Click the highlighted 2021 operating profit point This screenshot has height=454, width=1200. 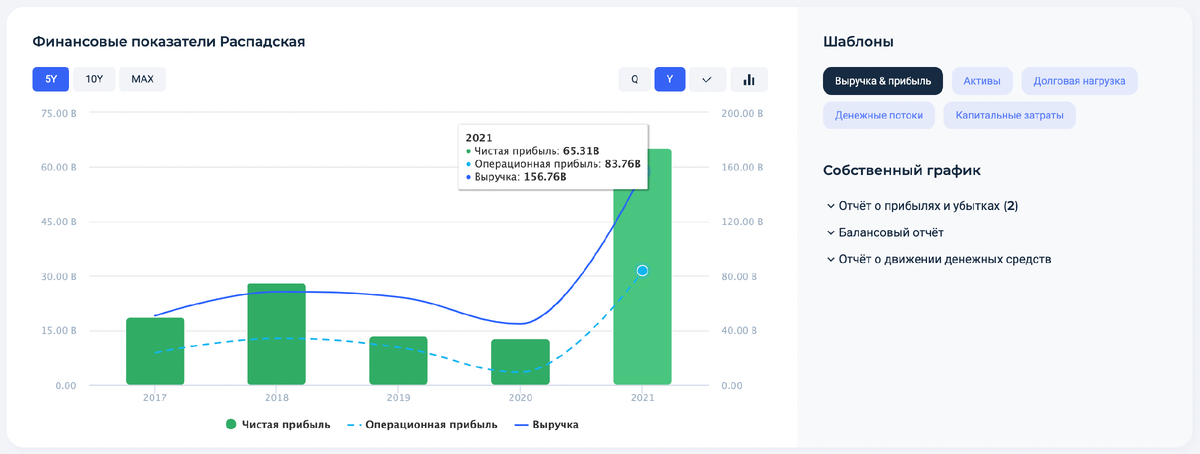643,271
